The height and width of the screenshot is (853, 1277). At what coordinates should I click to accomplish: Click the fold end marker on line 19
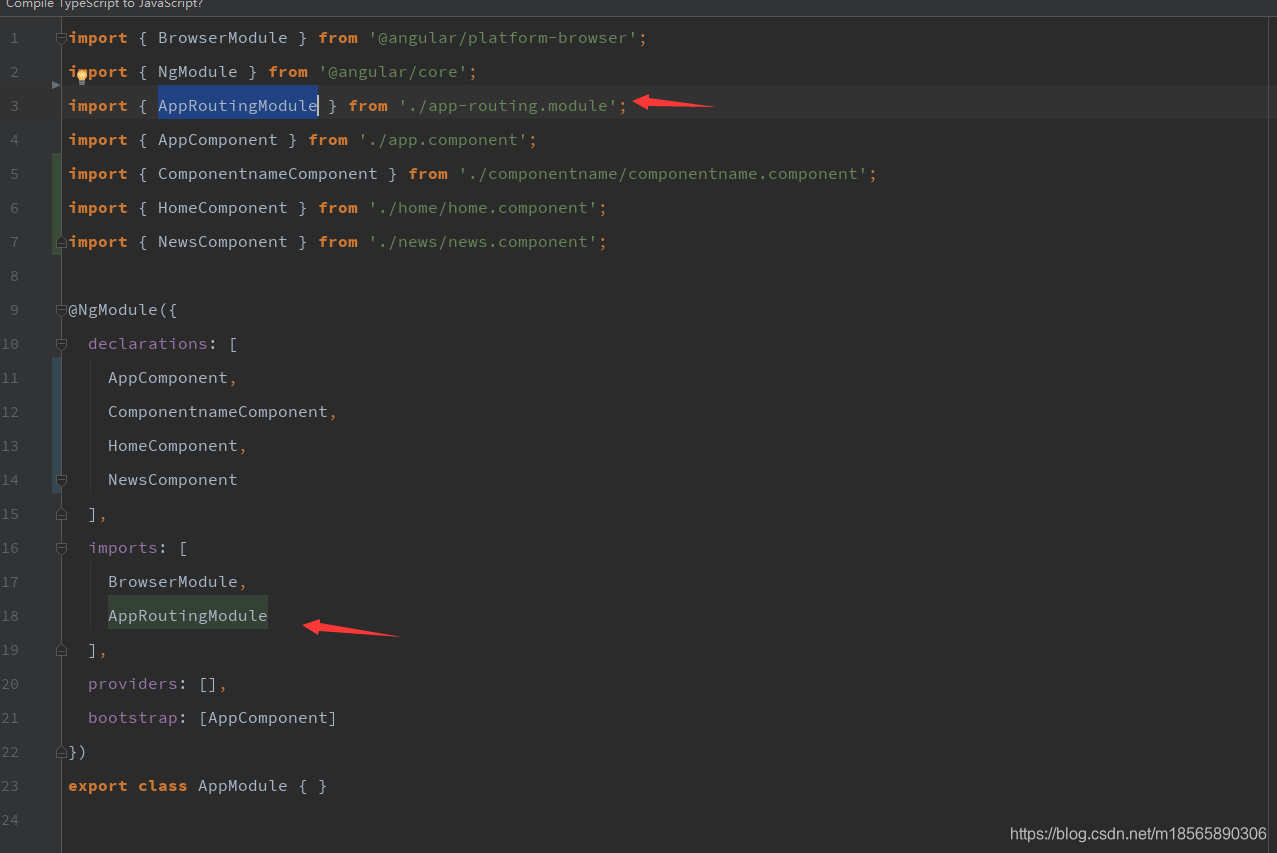click(x=62, y=650)
